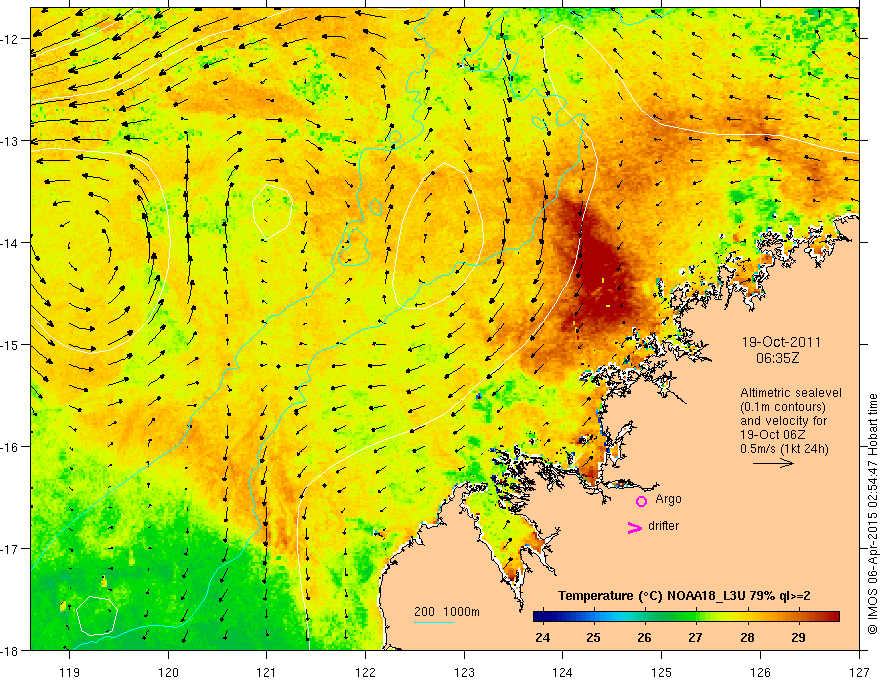
Task: Click the longitude label 120
Action: 168,672
